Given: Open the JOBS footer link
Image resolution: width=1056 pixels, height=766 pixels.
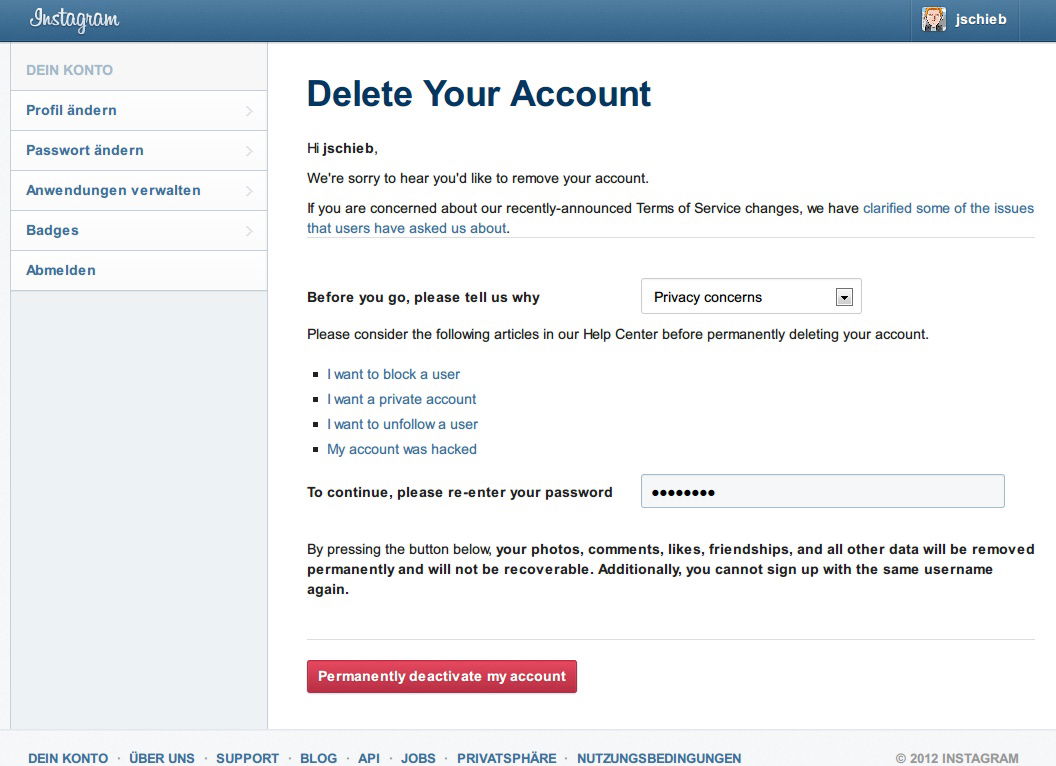Looking at the screenshot, I should pos(418,758).
